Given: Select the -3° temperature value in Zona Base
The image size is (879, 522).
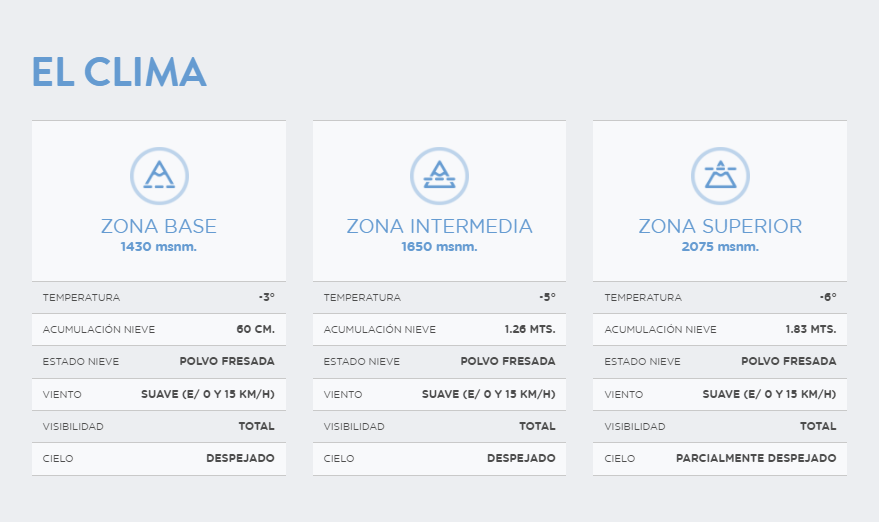Looking at the screenshot, I should [x=266, y=297].
